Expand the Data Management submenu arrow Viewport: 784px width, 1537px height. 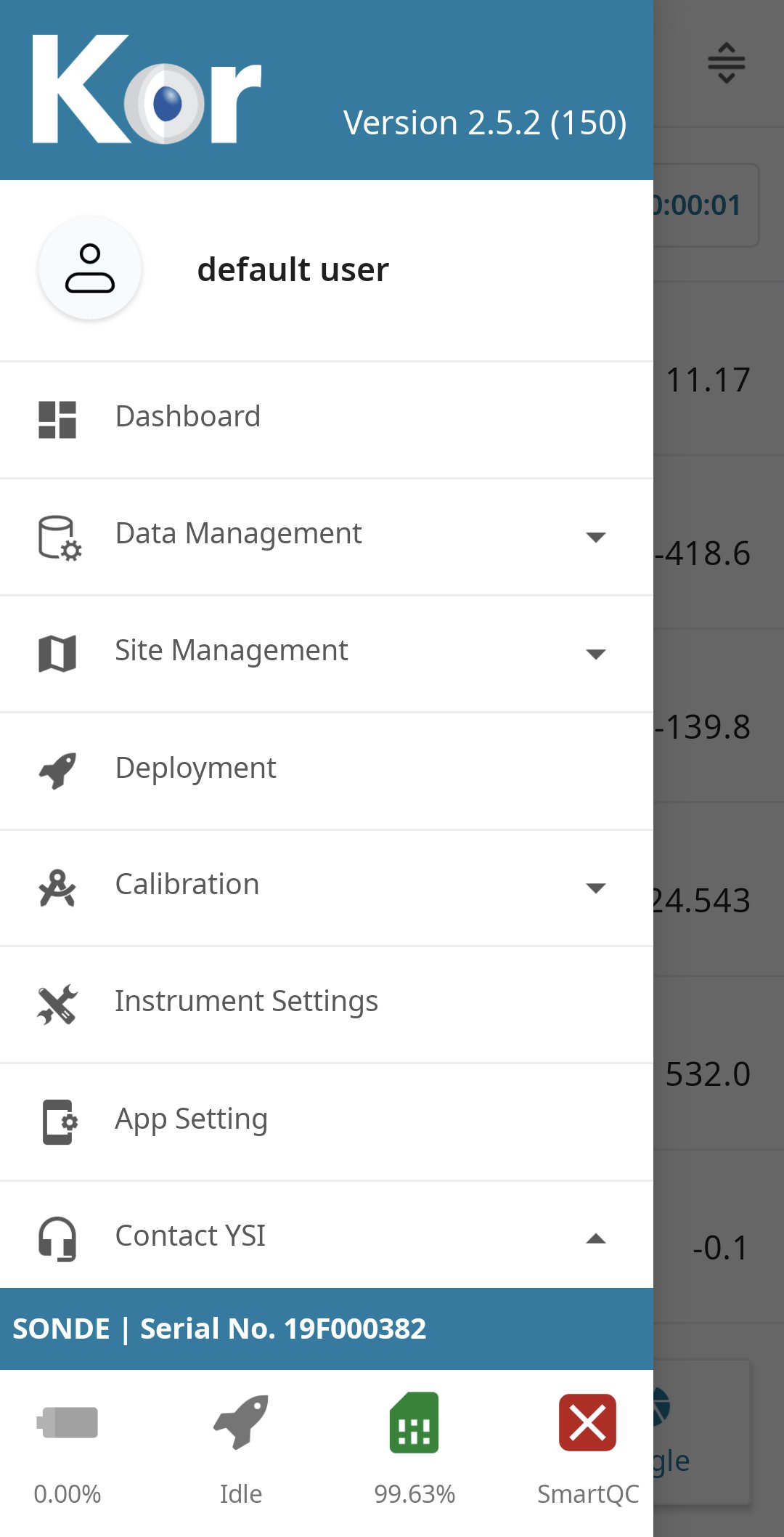(x=596, y=538)
